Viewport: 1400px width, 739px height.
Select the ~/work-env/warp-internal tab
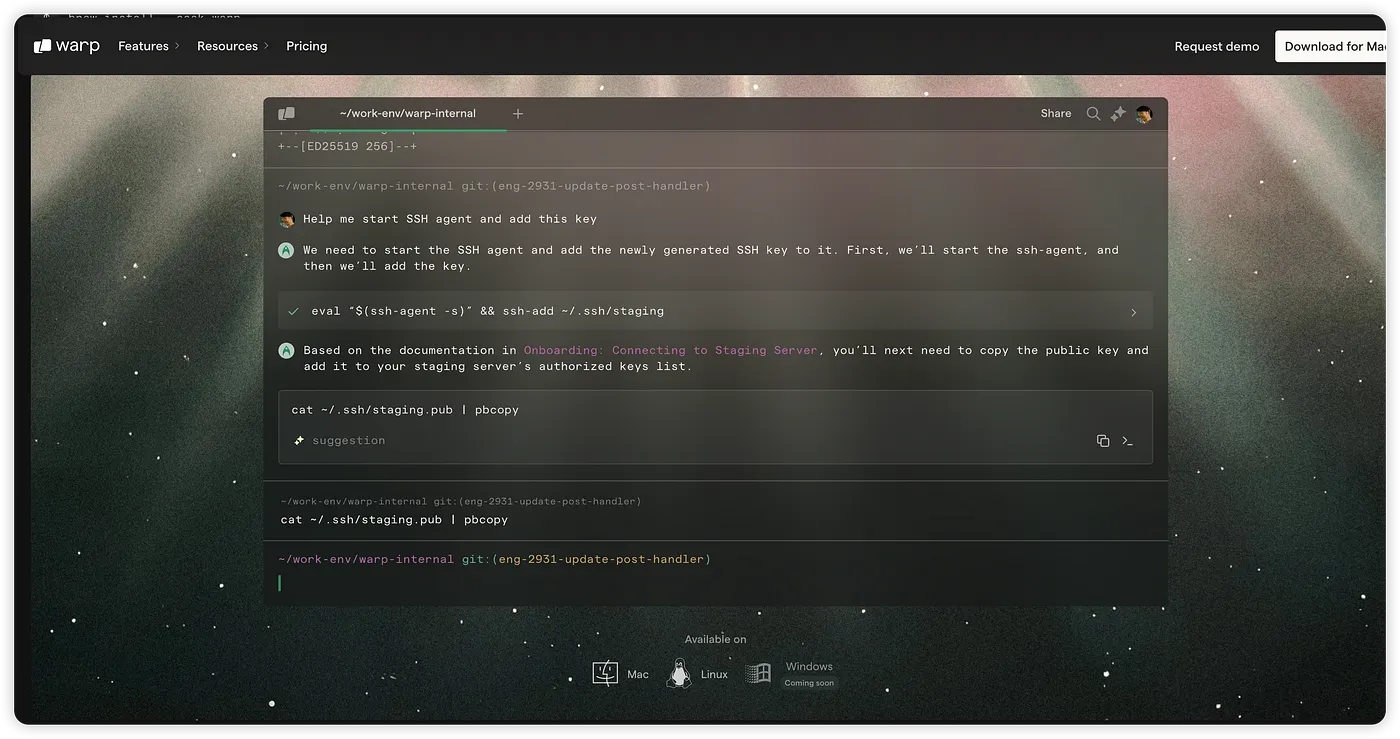pyautogui.click(x=407, y=114)
